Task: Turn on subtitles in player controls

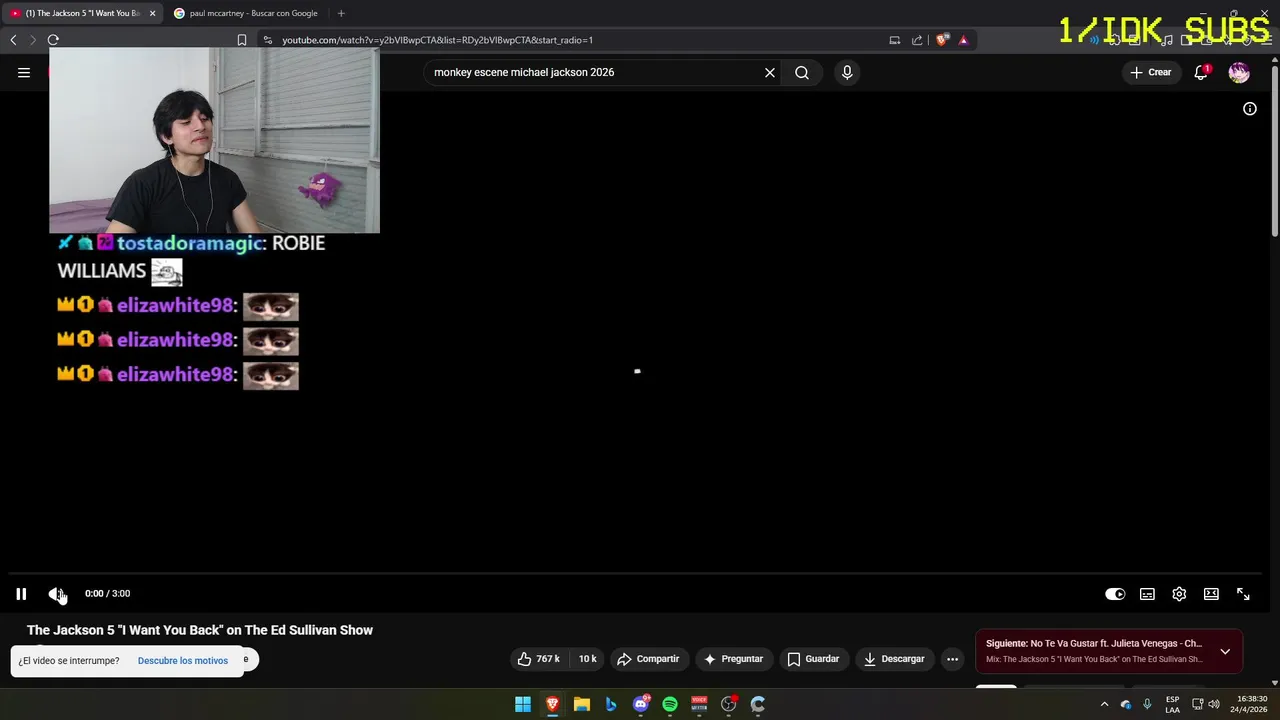Action: 1147,594
